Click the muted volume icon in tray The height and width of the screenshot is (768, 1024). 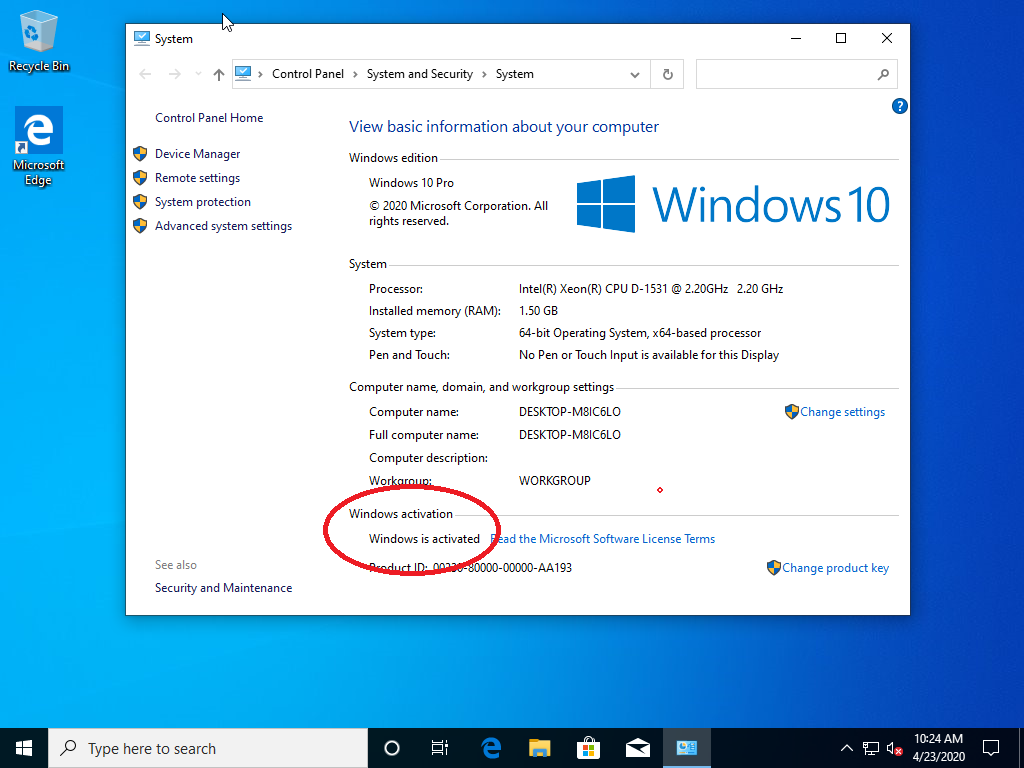coord(895,748)
